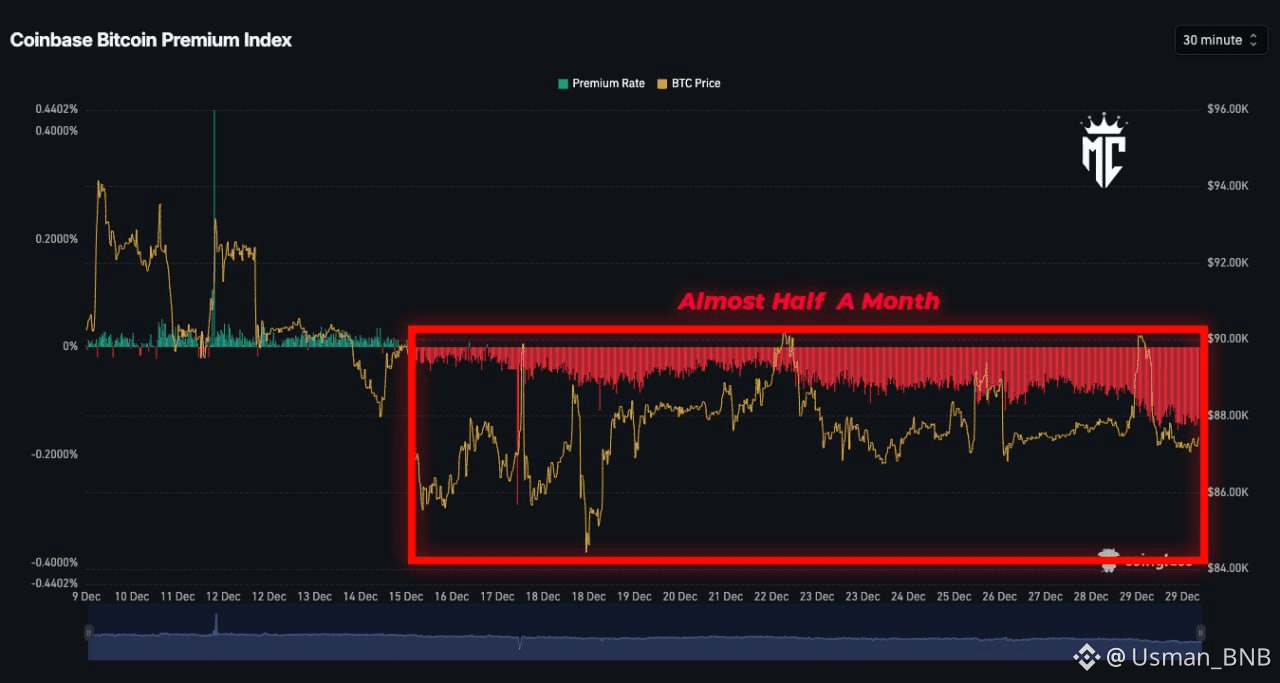Screen dimensions: 1280x683
Task: Click the $86.00K price label
Action: [x=1229, y=492]
